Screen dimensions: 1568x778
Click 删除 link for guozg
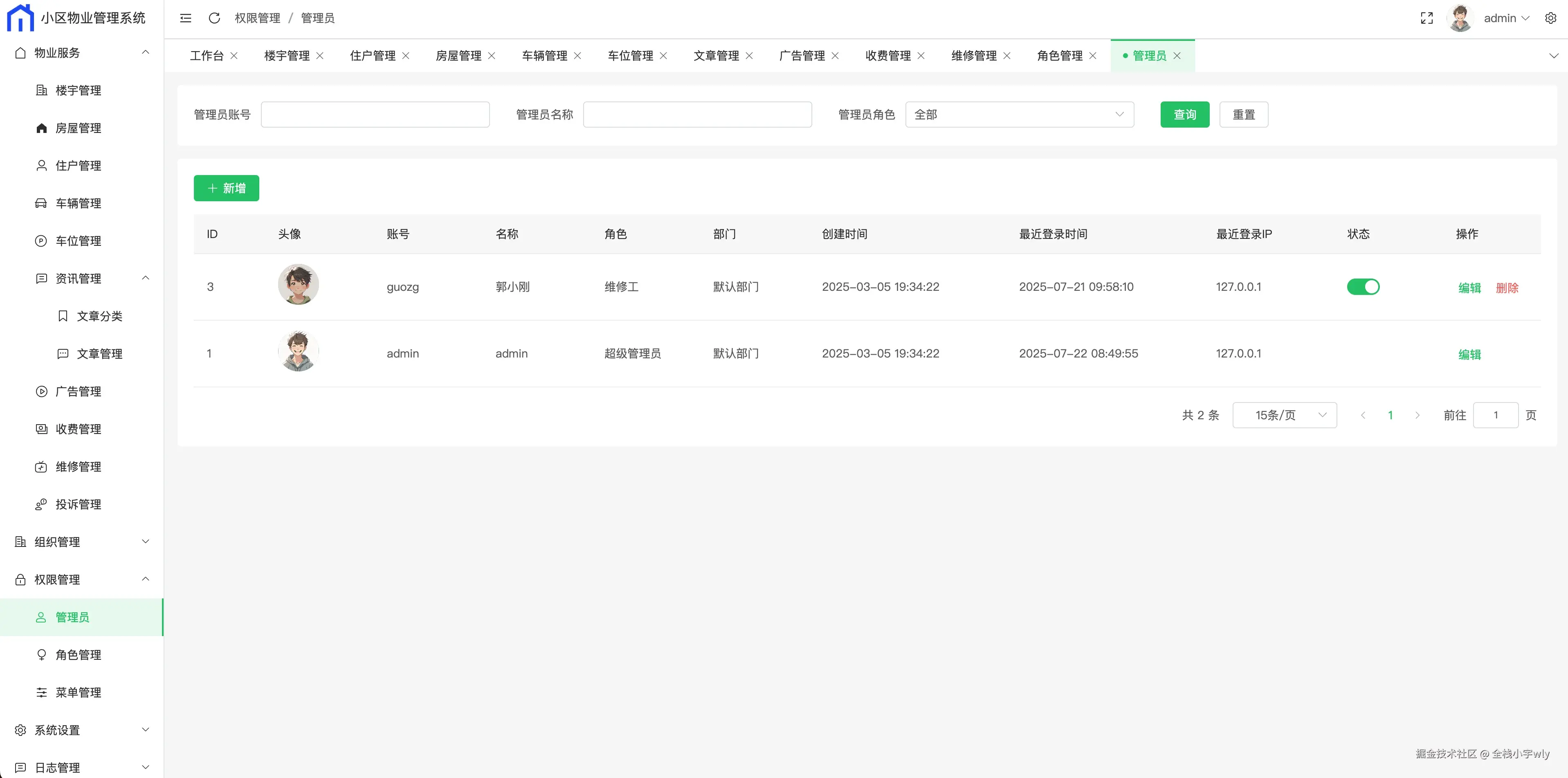coord(1507,288)
